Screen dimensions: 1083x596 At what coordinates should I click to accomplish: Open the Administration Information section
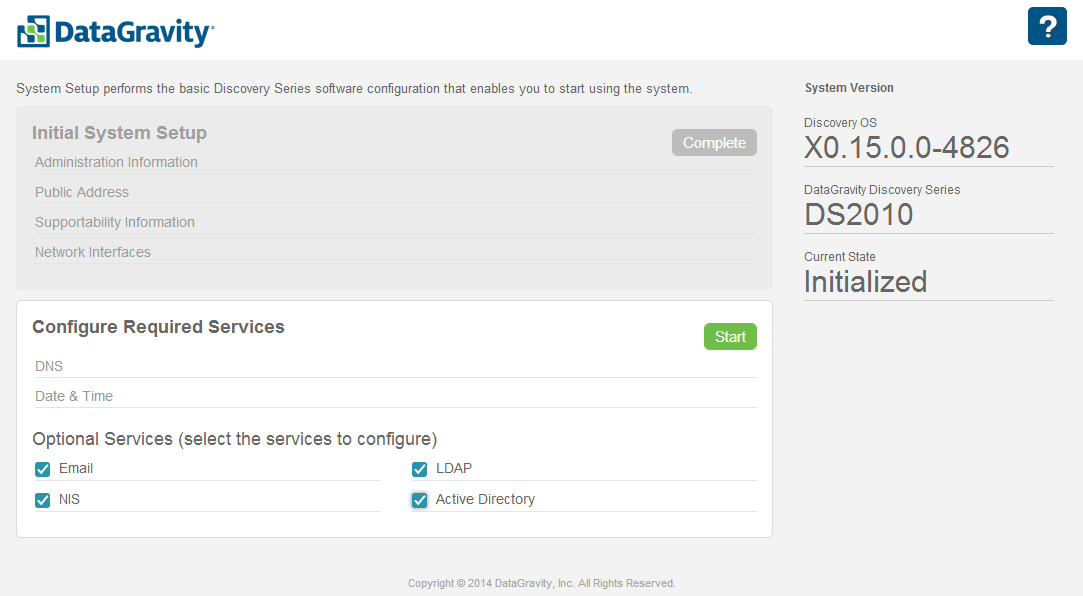pyautogui.click(x=115, y=161)
